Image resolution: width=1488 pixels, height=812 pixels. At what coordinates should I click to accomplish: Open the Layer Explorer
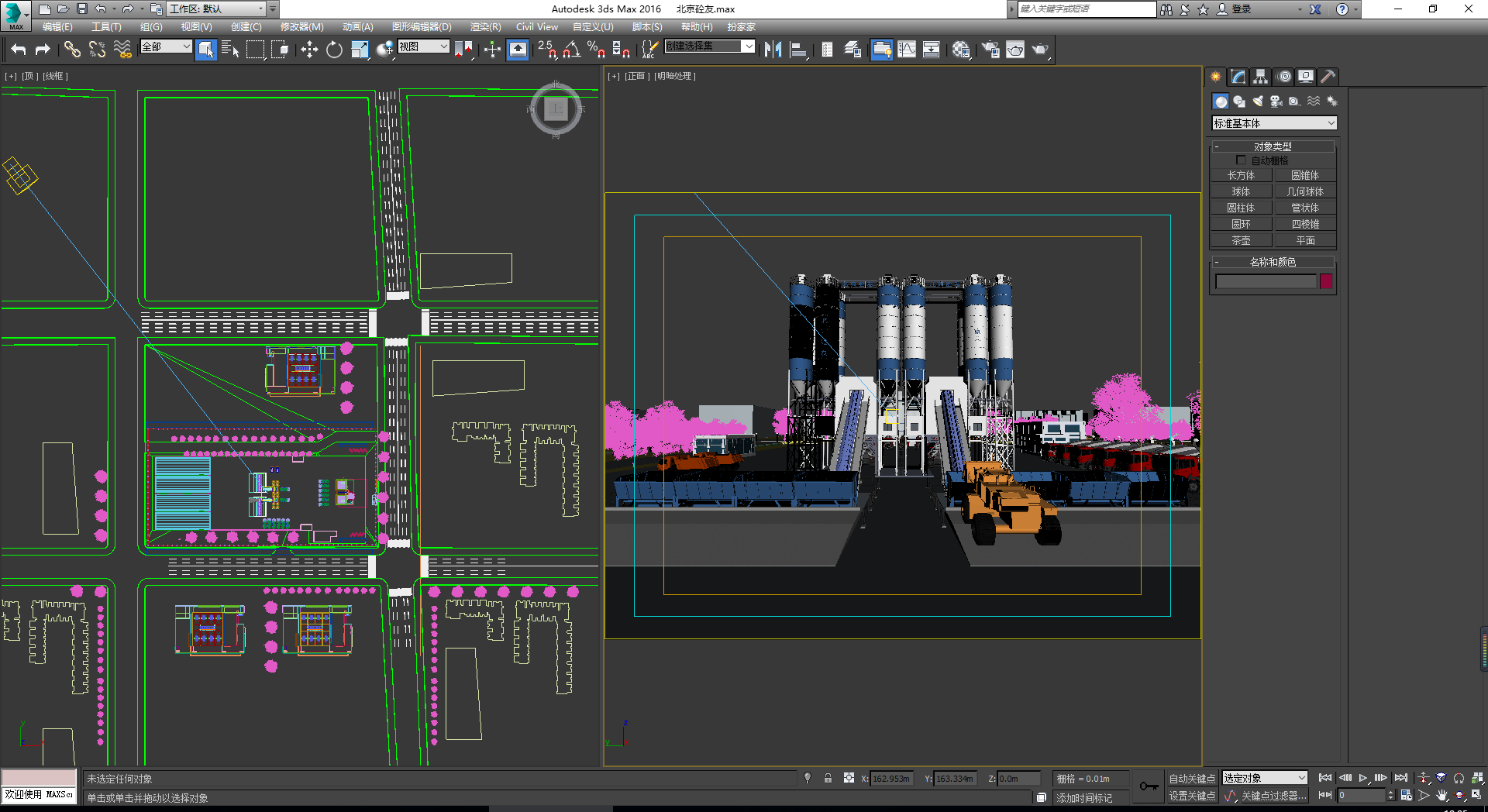point(852,50)
